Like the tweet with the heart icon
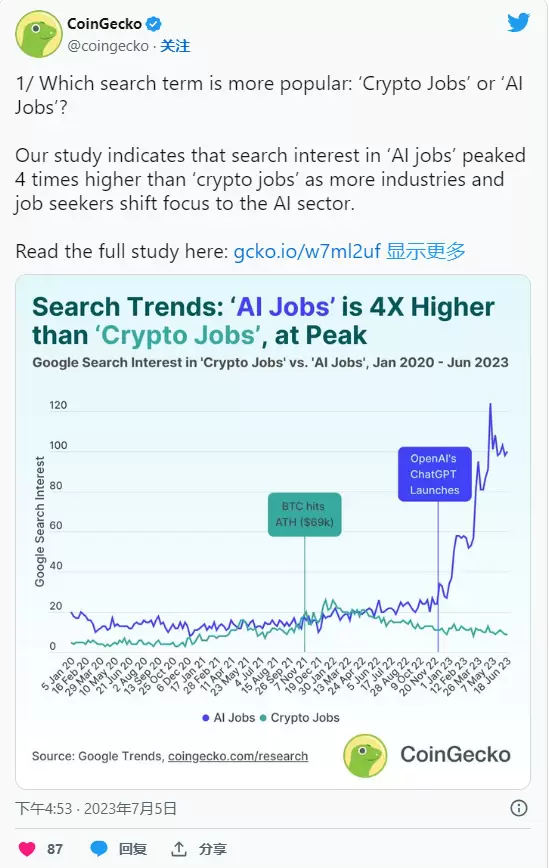The width and height of the screenshot is (549, 868). tap(27, 849)
